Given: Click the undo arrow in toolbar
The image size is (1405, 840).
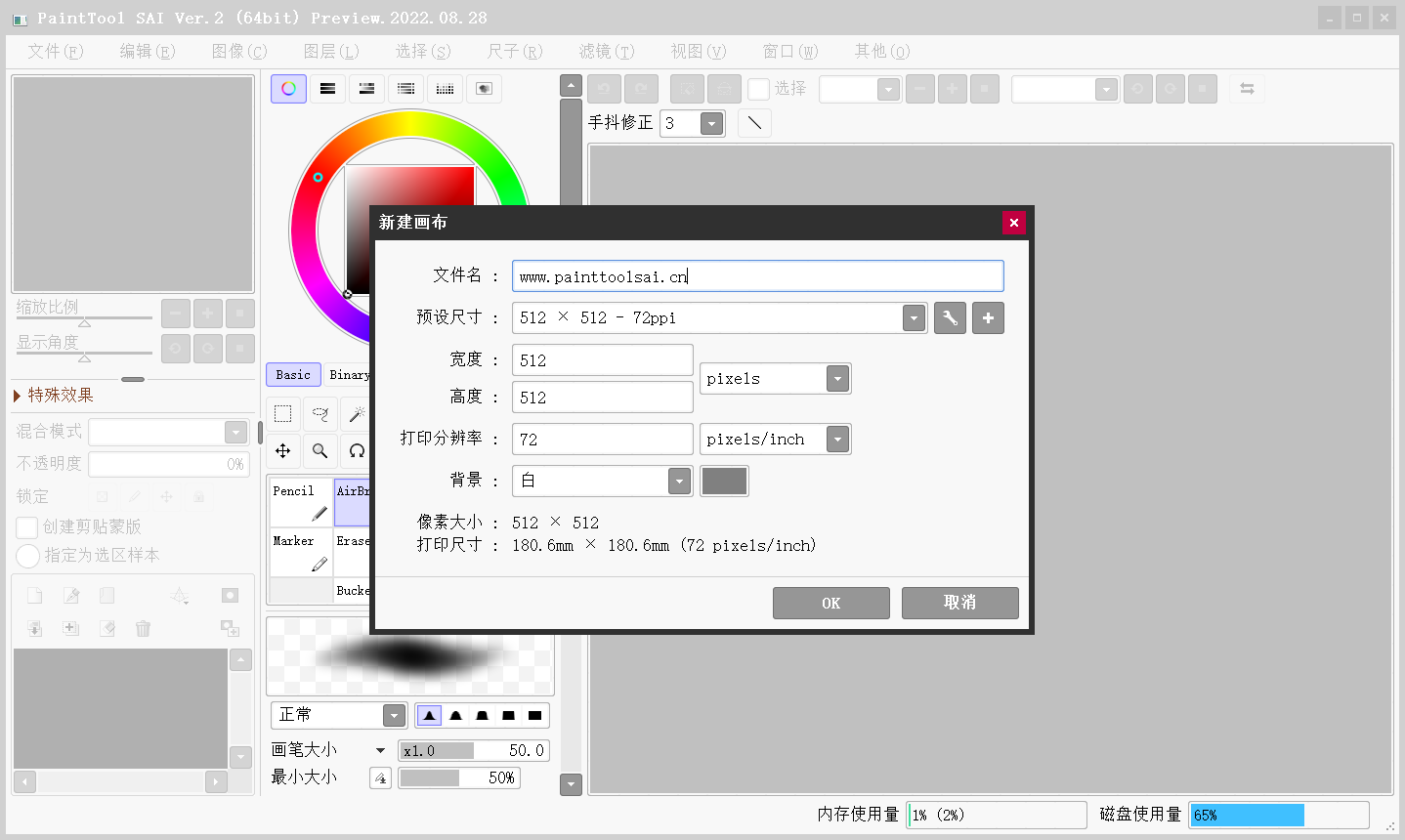Looking at the screenshot, I should [x=604, y=89].
